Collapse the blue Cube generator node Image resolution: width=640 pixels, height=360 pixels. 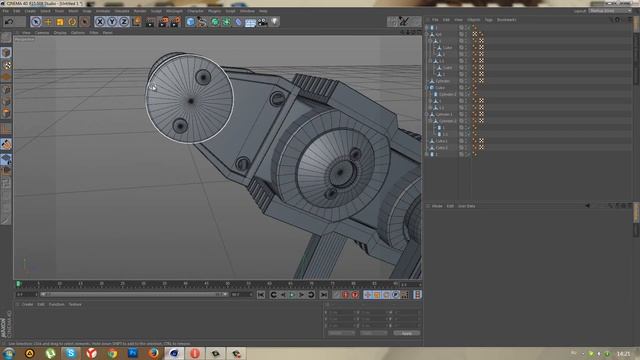coord(427,88)
